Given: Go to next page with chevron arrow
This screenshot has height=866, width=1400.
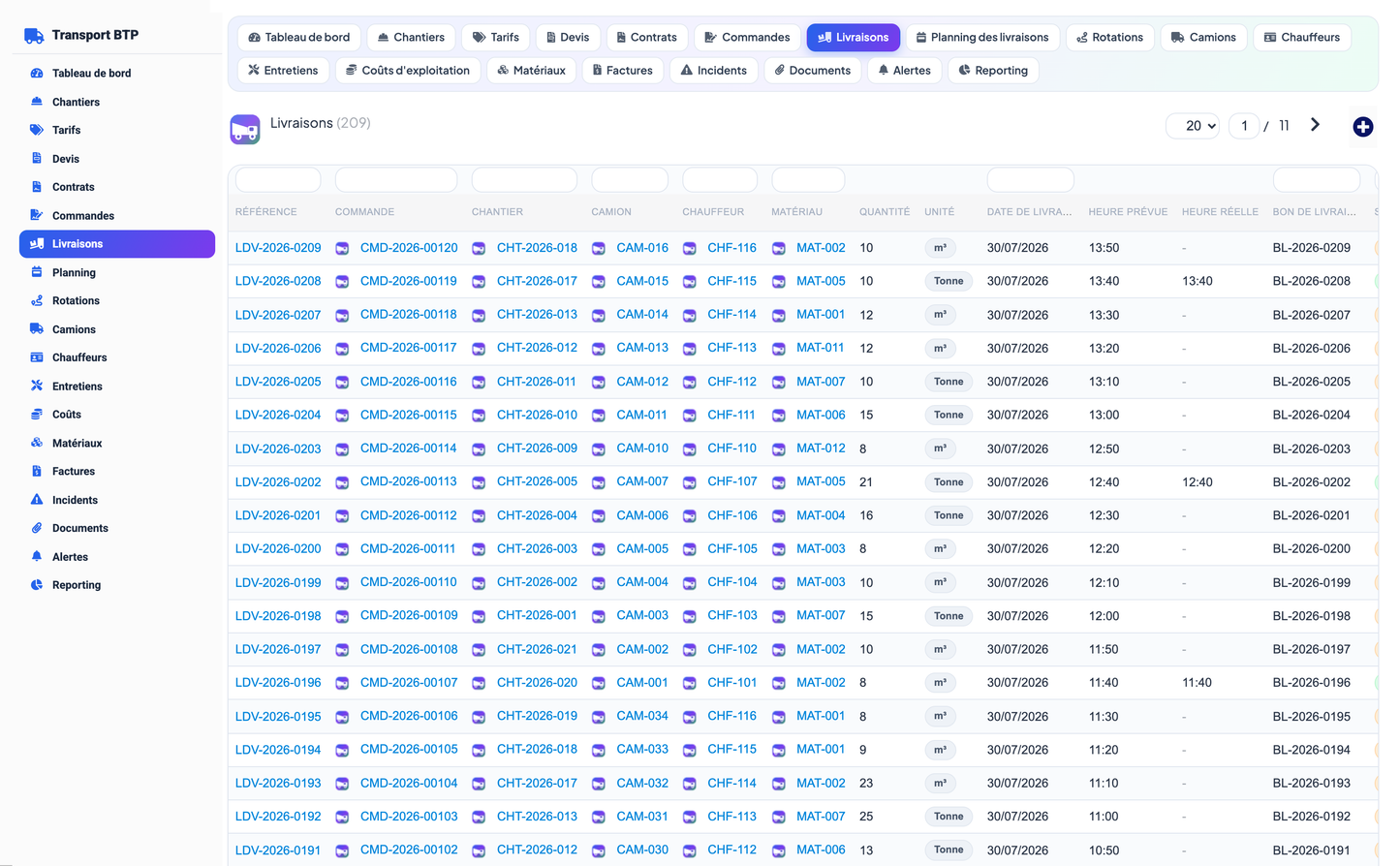Looking at the screenshot, I should 1315,125.
